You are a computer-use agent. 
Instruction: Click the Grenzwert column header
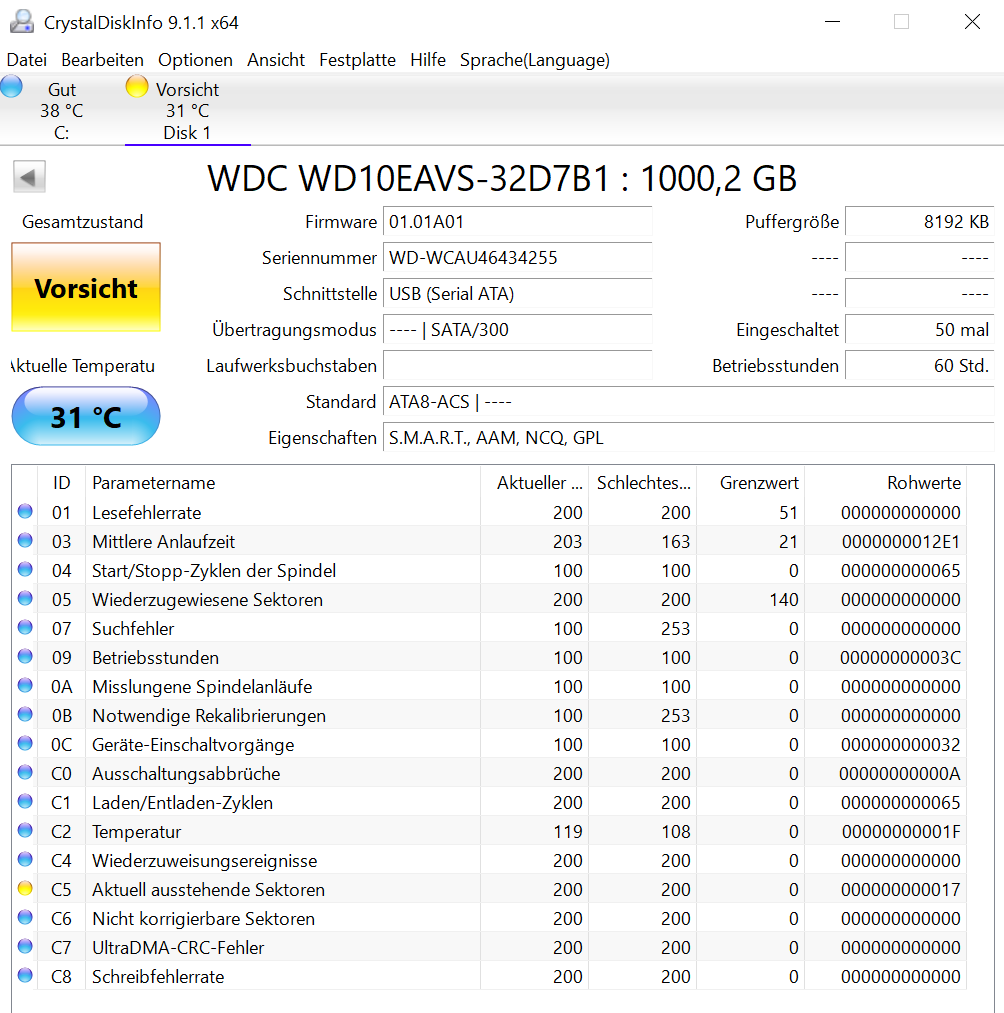pos(751,483)
